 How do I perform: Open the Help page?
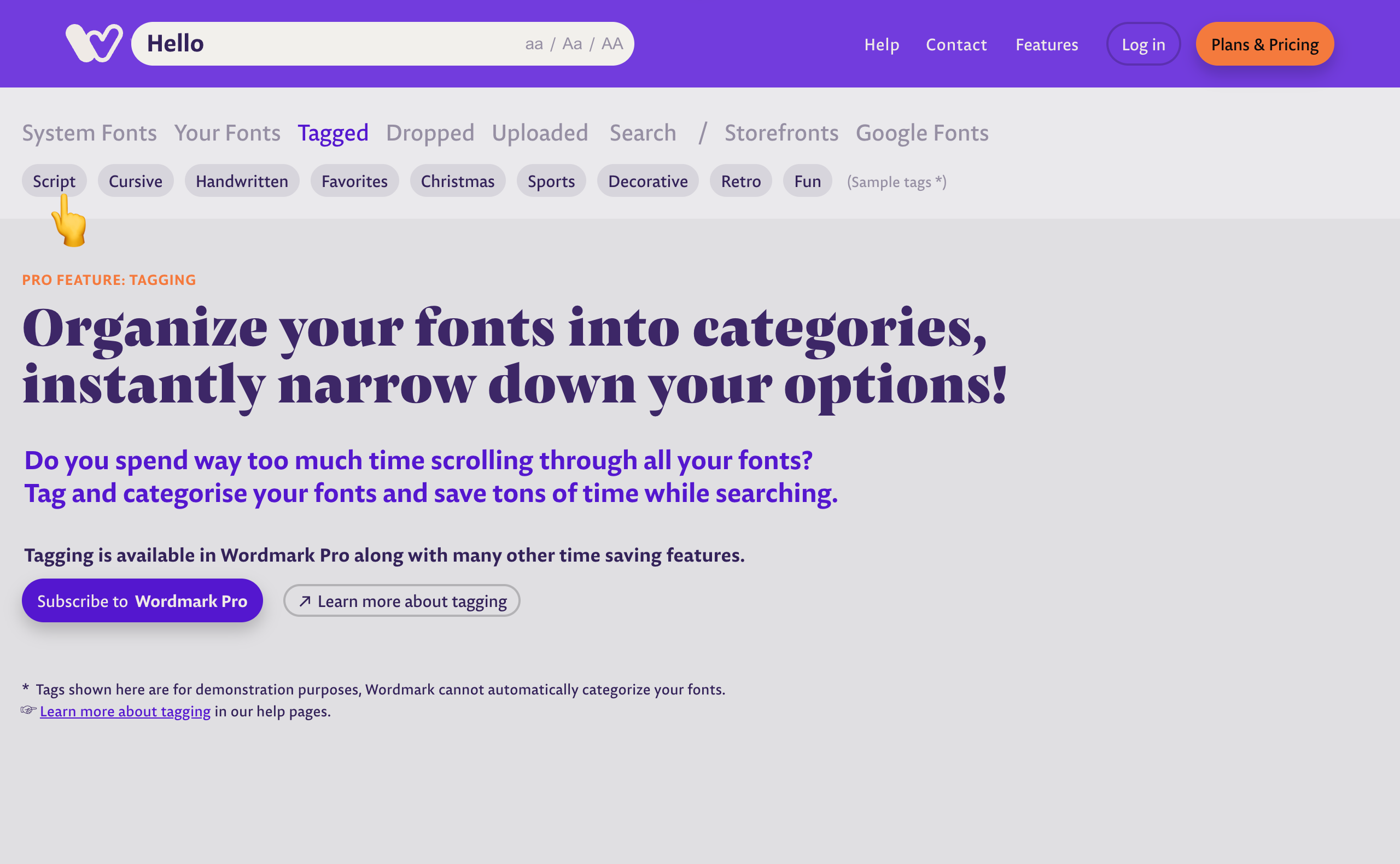[881, 45]
